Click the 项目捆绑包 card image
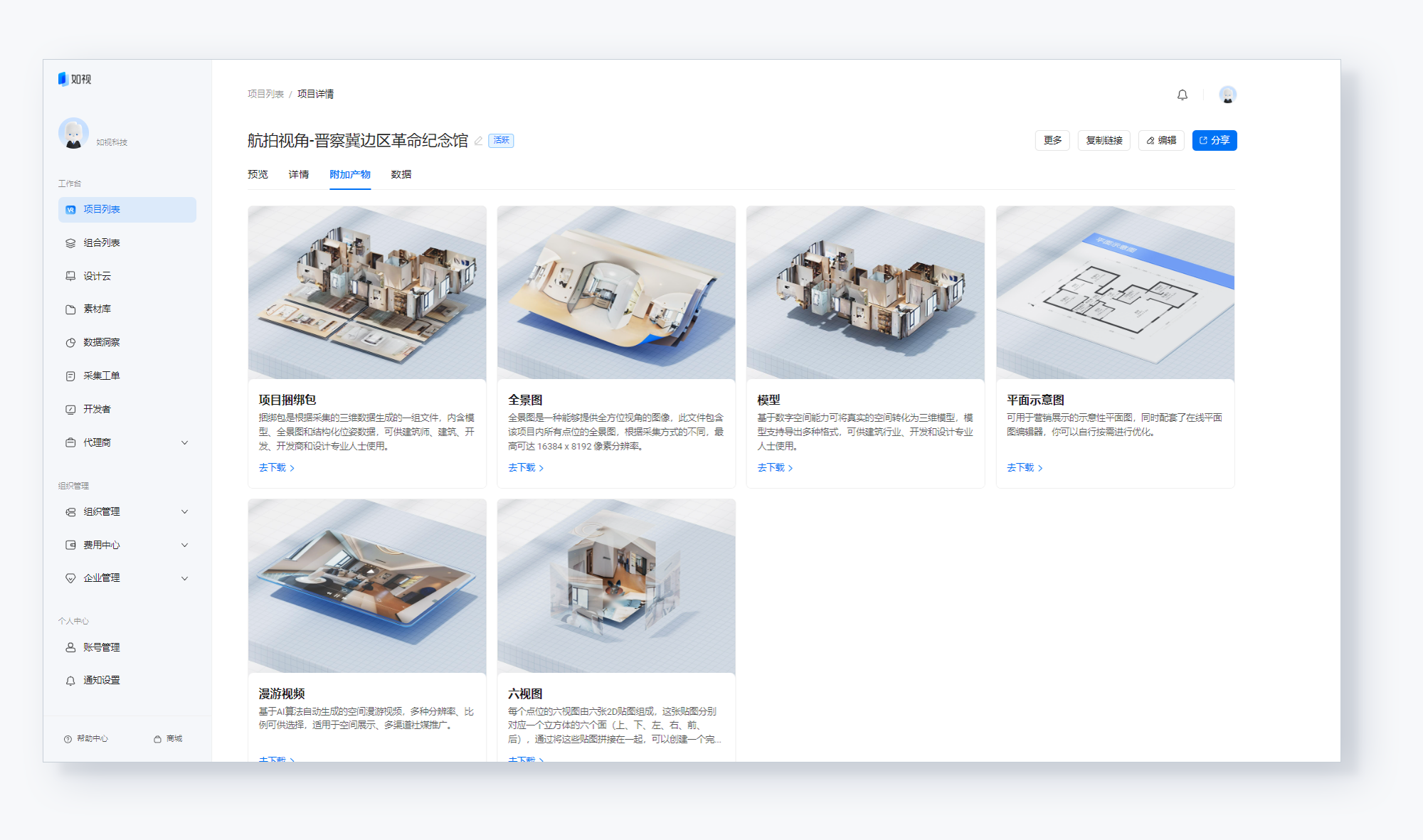This screenshot has width=1423, height=840. point(367,293)
